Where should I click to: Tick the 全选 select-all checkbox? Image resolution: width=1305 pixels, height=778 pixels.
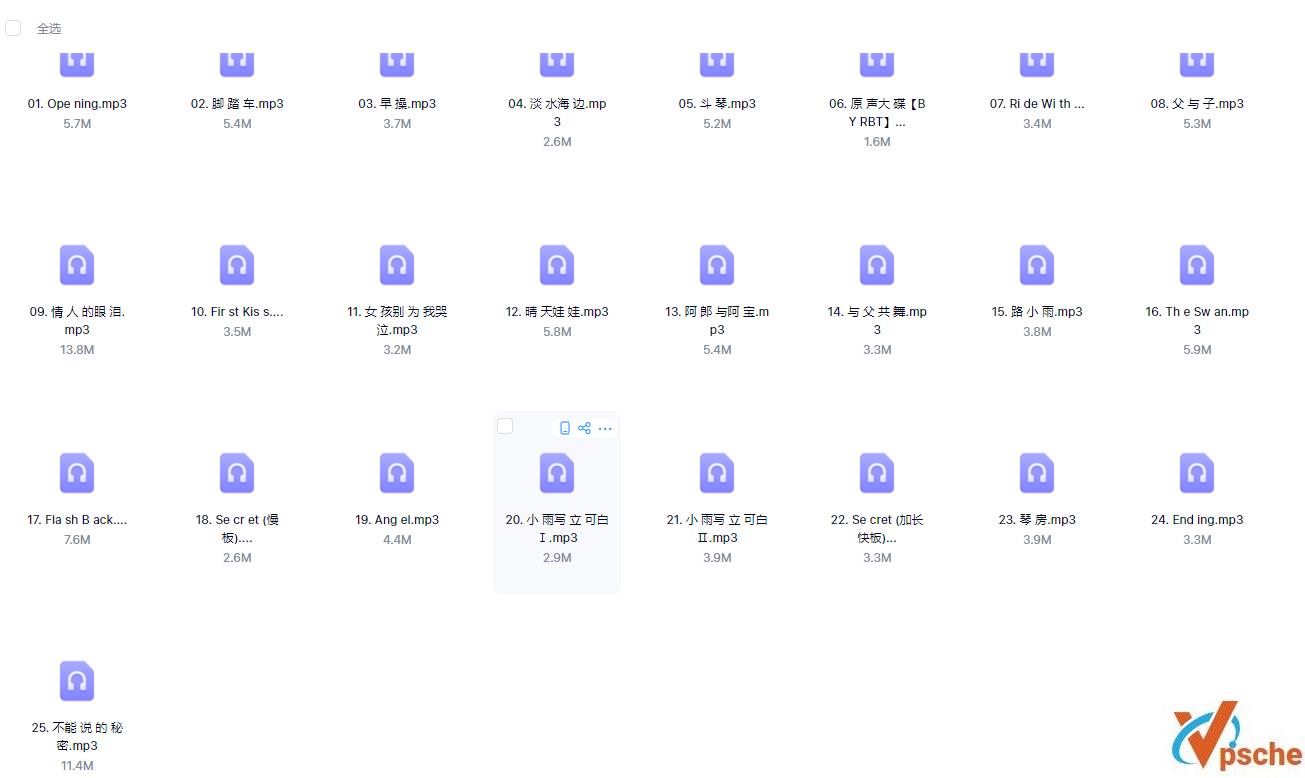[x=13, y=28]
